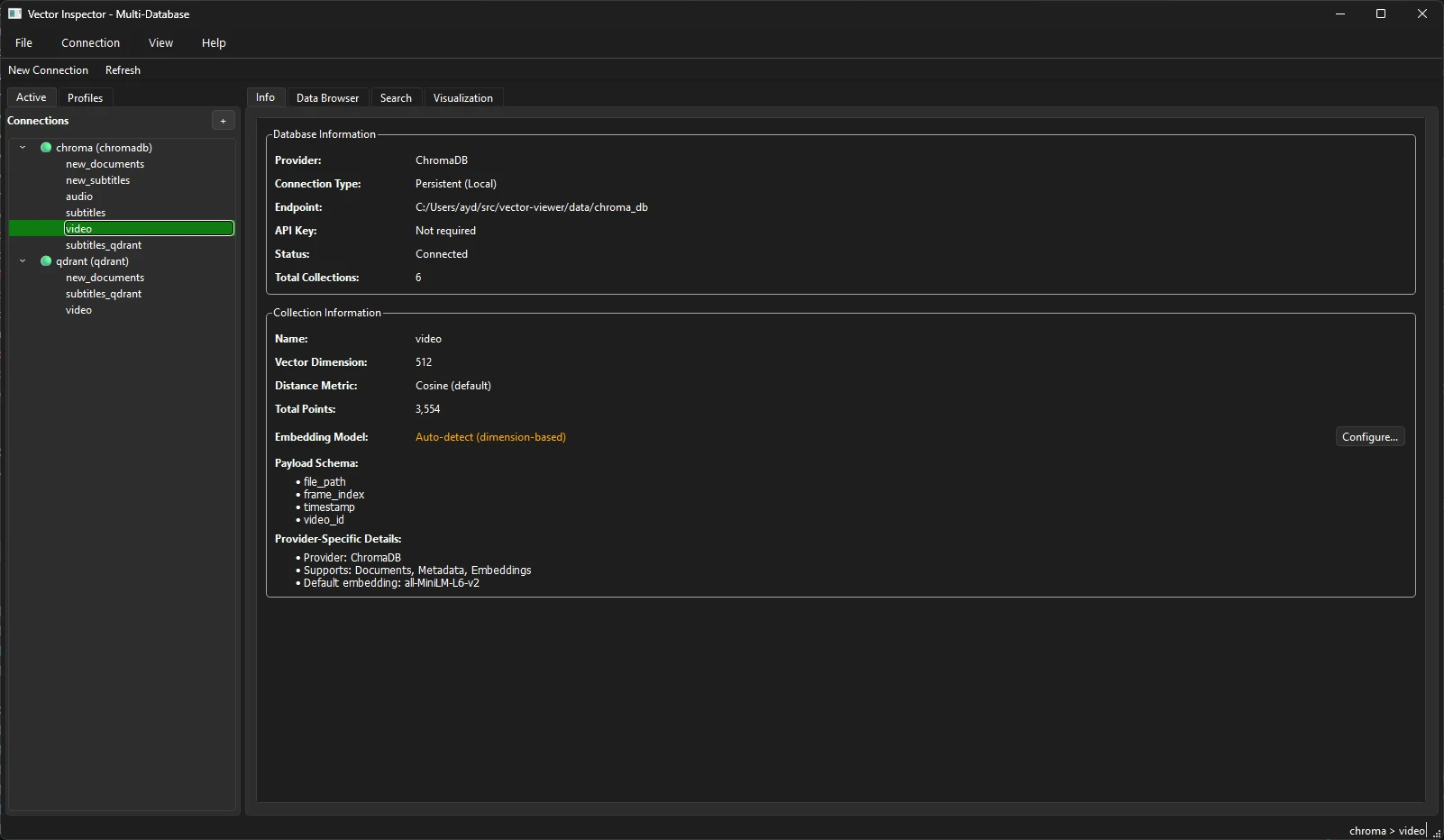Click the plus icon to add connection
Viewport: 1444px width, 840px height.
click(x=223, y=121)
